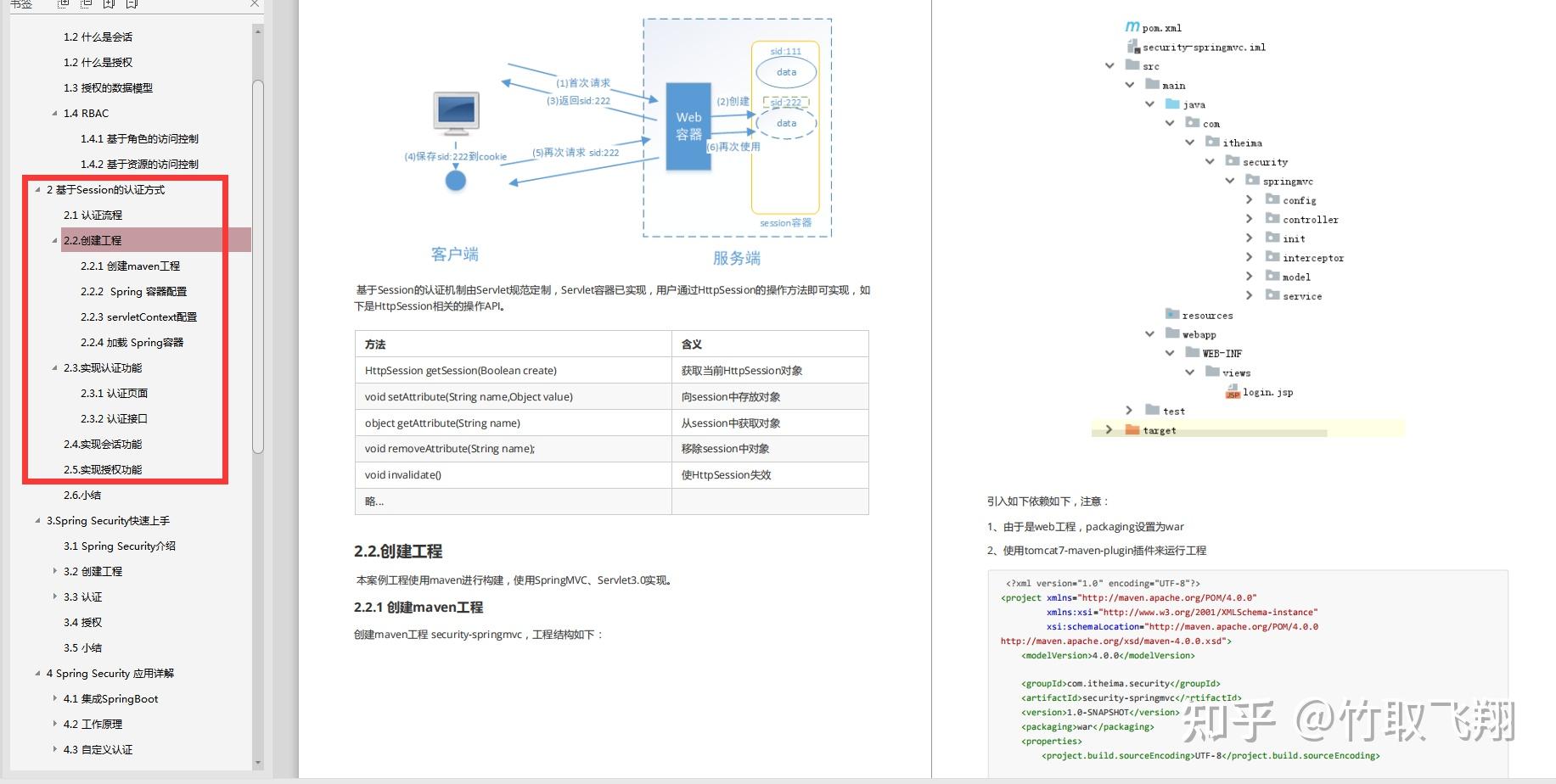Select the highlighted 2.2.创建工程 bookmark
Screen dimensions: 1556x784
click(x=156, y=240)
